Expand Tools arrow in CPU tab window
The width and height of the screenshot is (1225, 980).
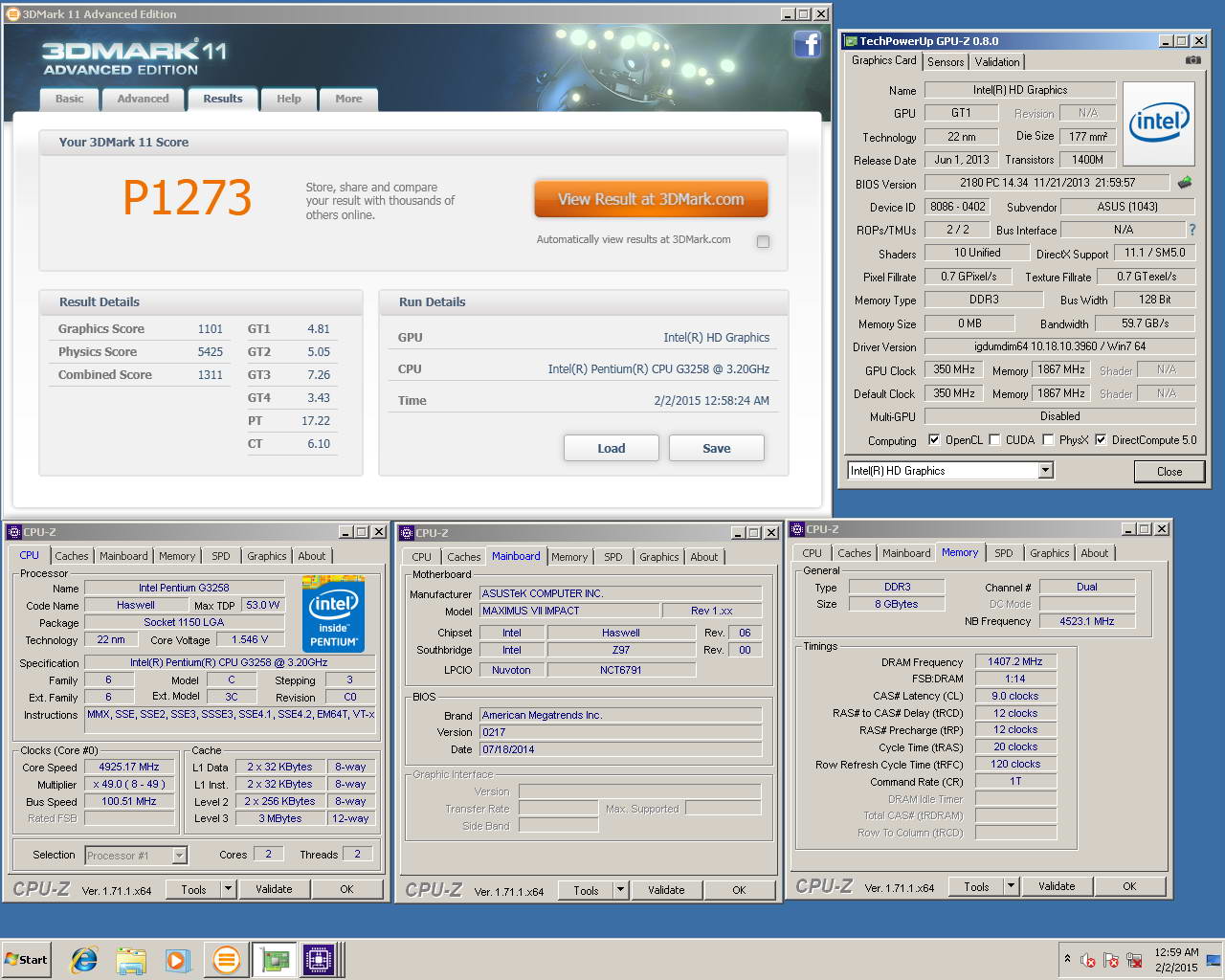coord(228,889)
